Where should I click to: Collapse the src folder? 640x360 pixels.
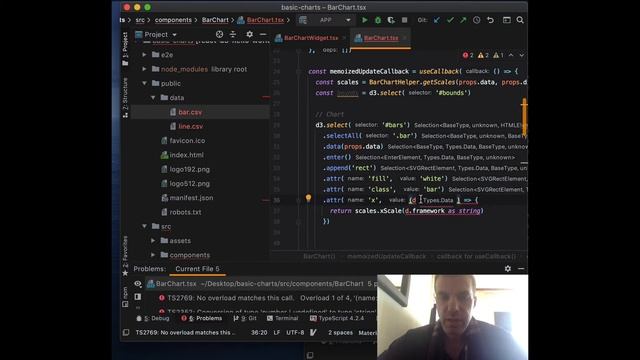[144, 226]
